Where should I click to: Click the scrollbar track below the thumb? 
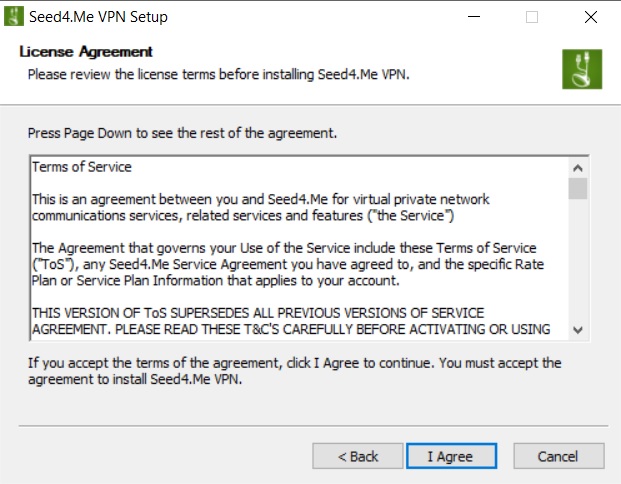[578, 260]
